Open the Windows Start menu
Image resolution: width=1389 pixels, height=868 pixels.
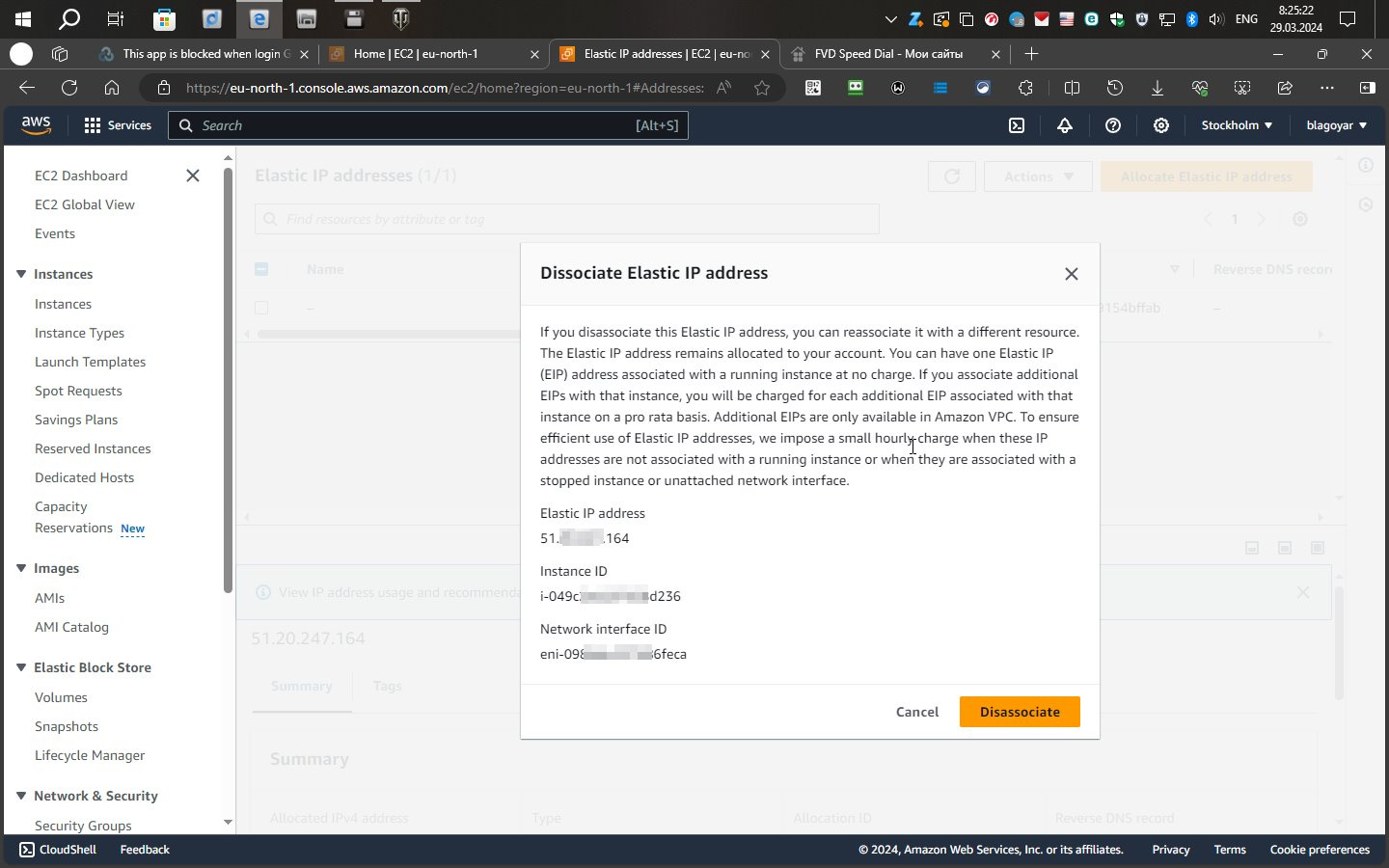(22, 18)
